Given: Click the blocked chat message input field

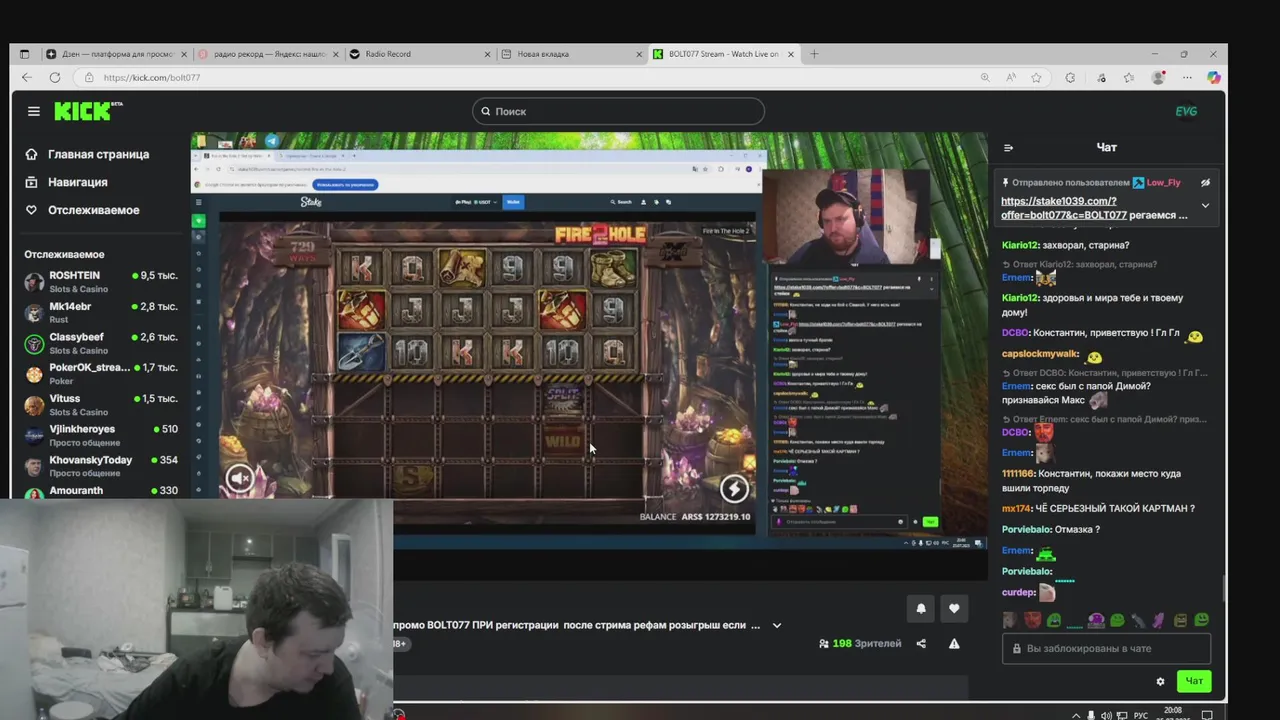Looking at the screenshot, I should click(1106, 648).
